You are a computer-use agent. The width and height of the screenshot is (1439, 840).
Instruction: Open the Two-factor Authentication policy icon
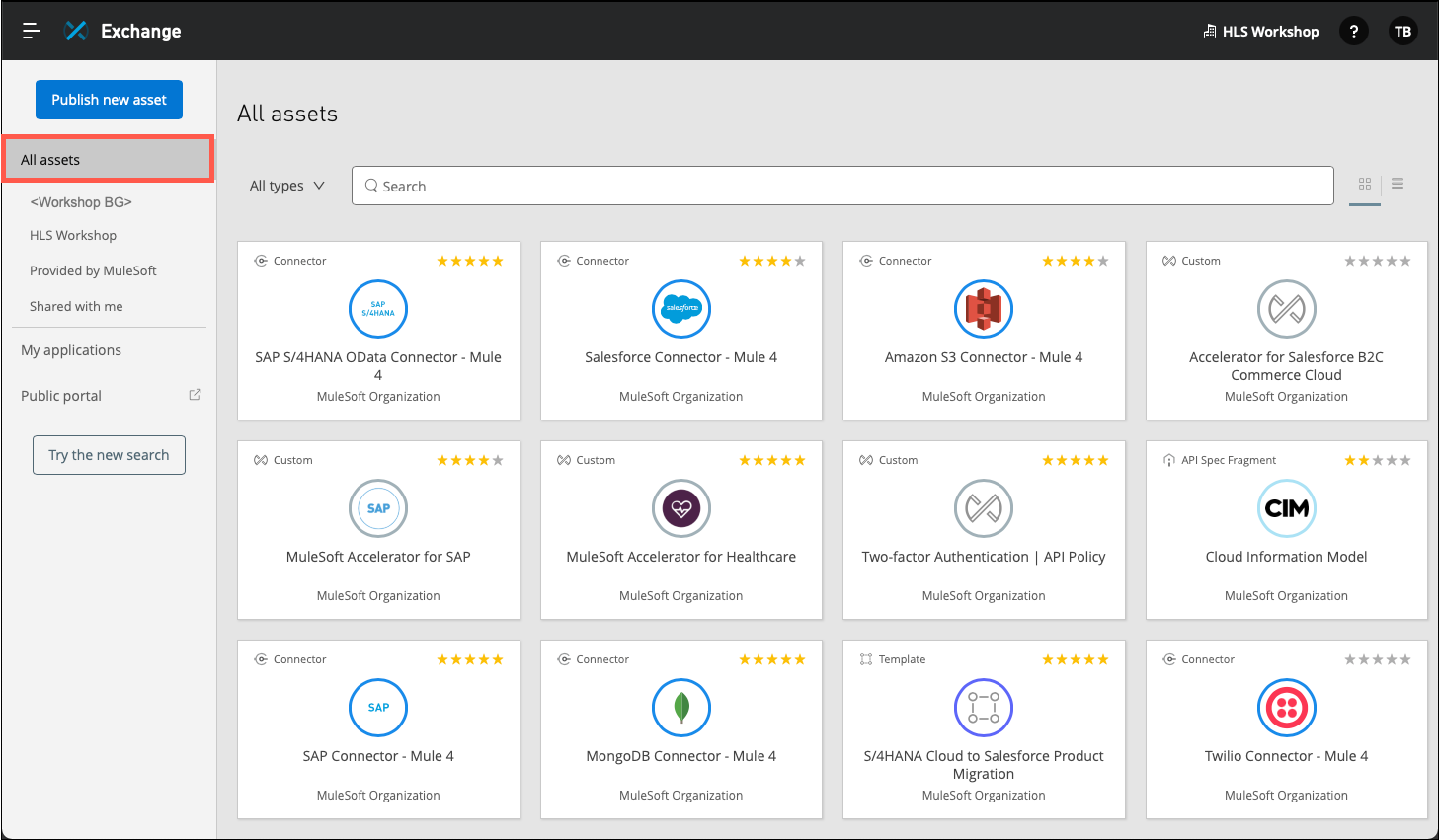pyautogui.click(x=984, y=508)
